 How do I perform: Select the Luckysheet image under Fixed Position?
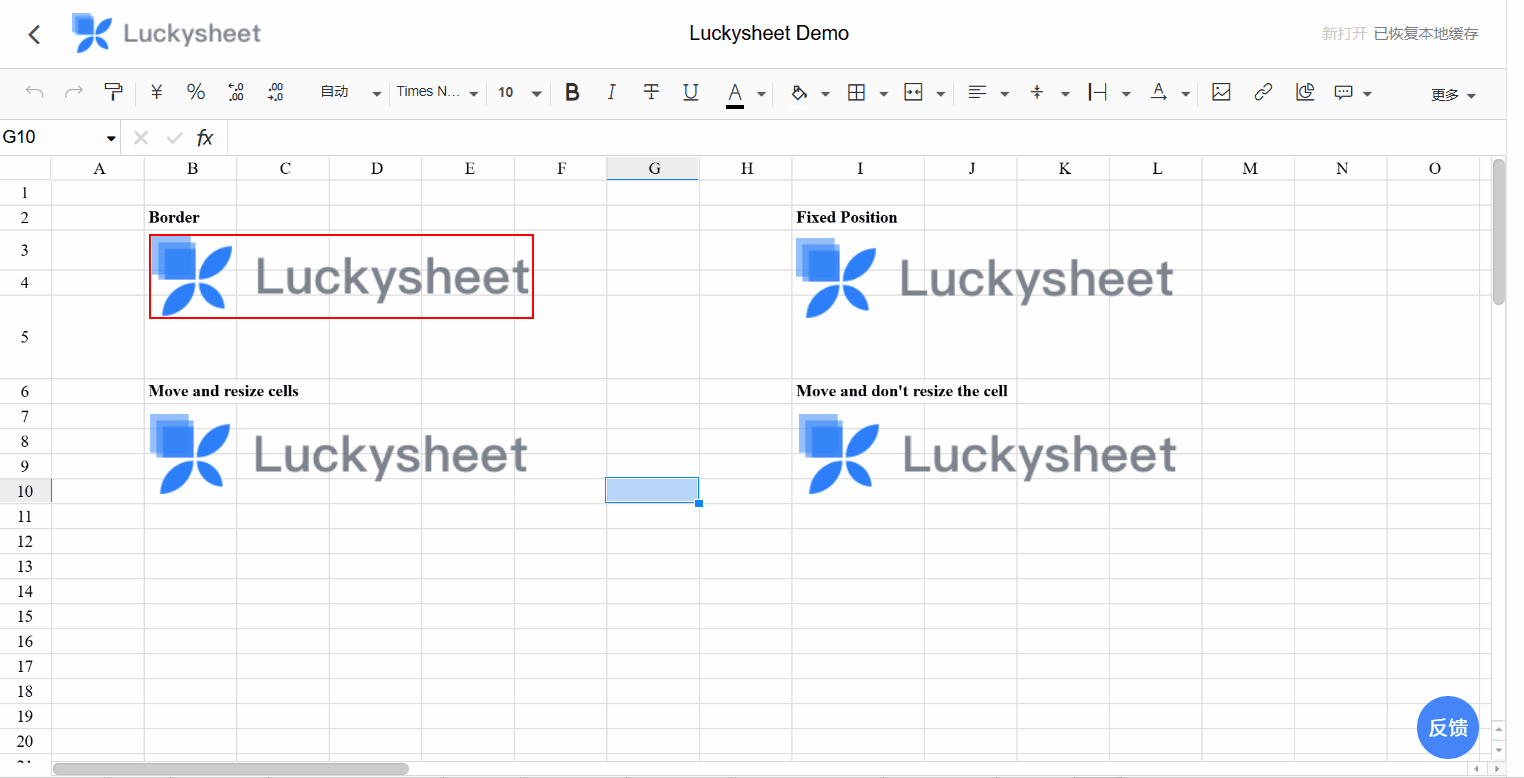pyautogui.click(x=985, y=278)
